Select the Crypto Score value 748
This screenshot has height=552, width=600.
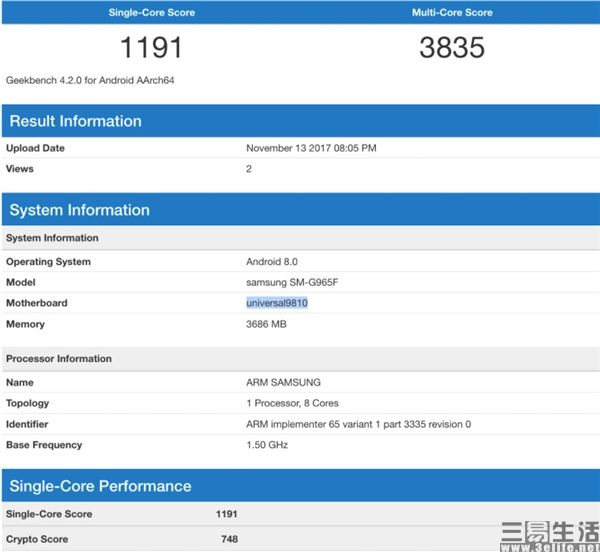230,539
